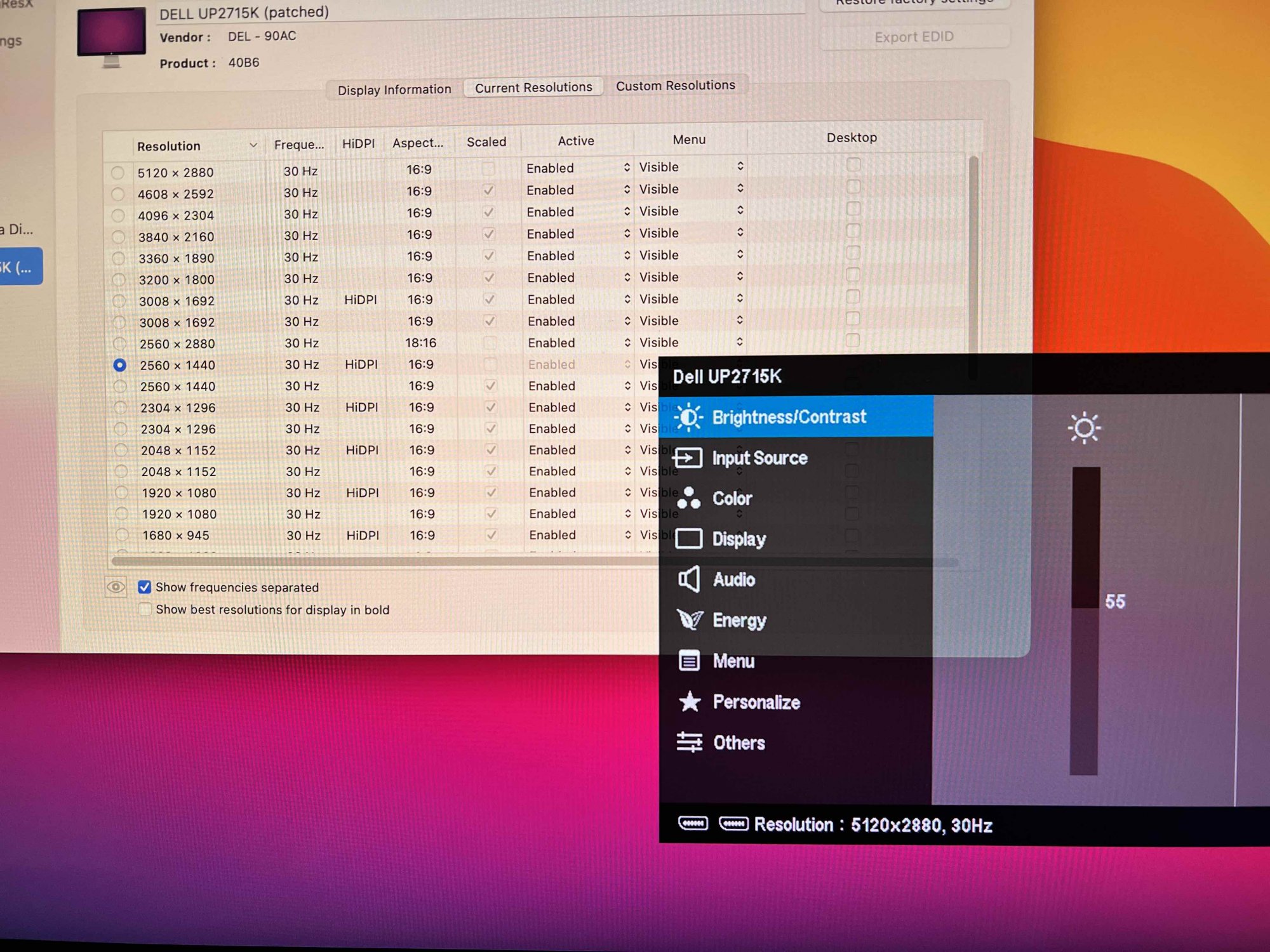Open the Menu entry in the Dell OSD
Screen dimensions: 1270x952
733,661
